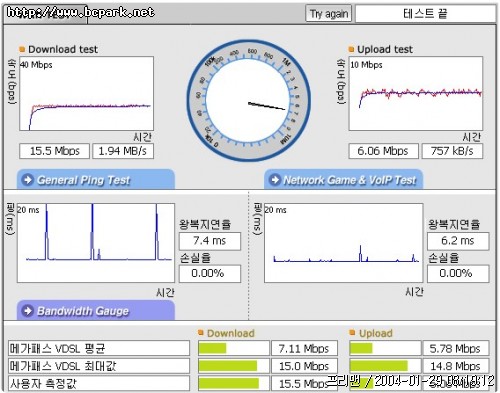The height and width of the screenshot is (393, 500).
Task: Select the 0.00% loss under 6.2 ms
Action: (x=458, y=274)
